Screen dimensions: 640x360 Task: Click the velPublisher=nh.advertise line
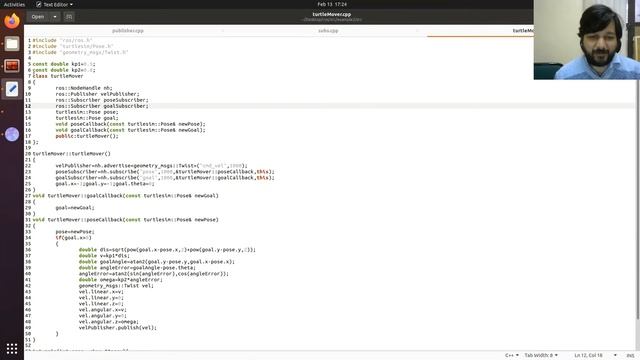(151, 166)
